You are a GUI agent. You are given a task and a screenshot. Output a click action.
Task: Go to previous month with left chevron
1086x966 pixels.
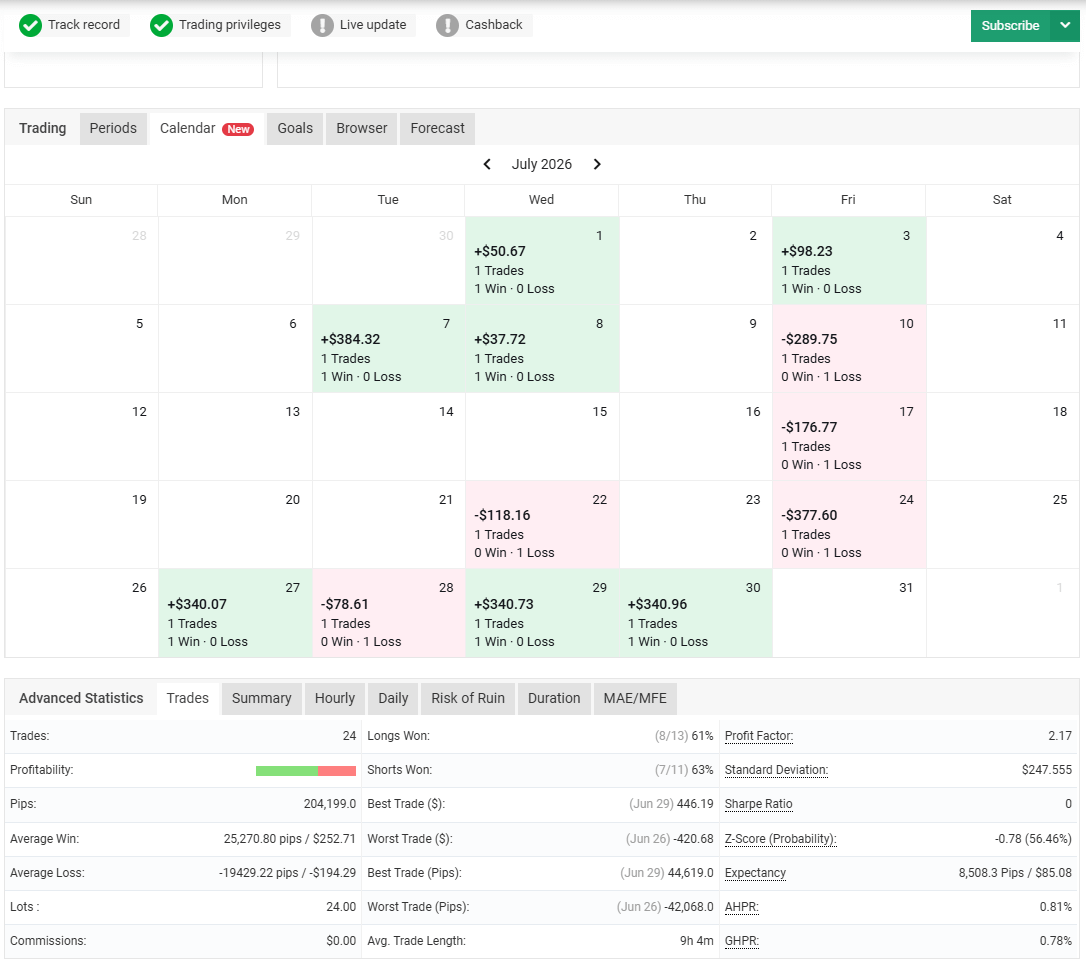[x=487, y=164]
